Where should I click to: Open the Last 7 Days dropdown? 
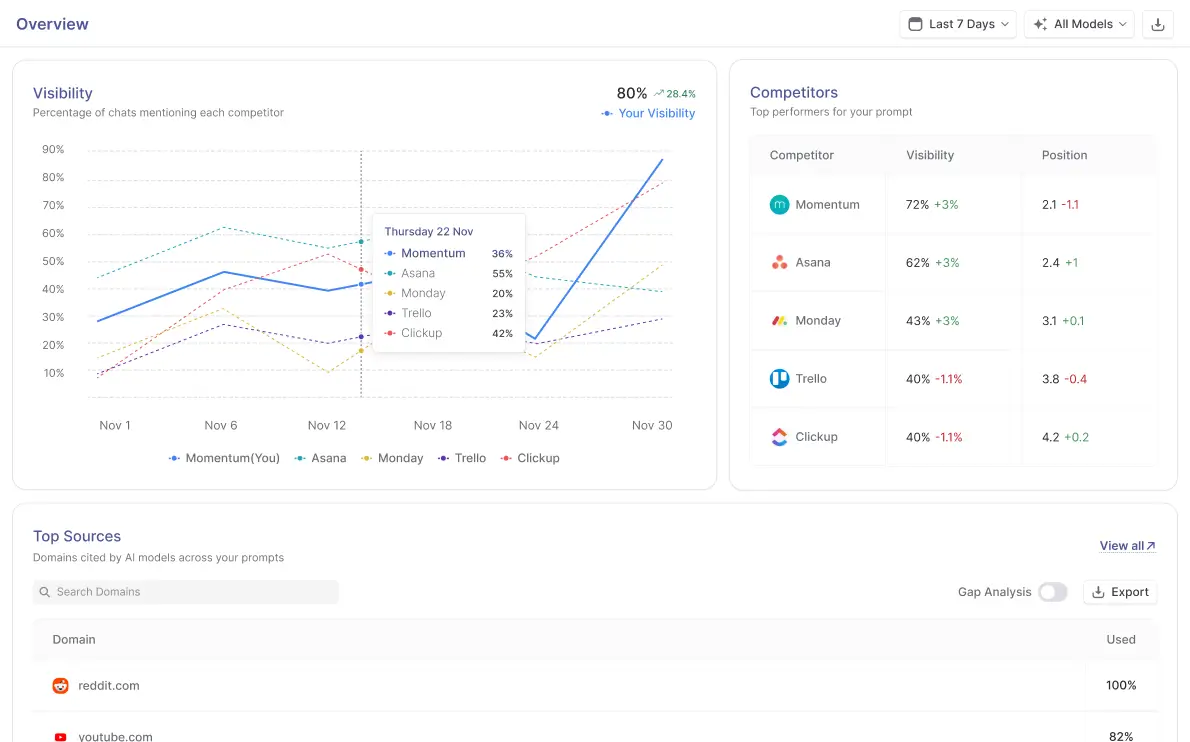pos(957,24)
